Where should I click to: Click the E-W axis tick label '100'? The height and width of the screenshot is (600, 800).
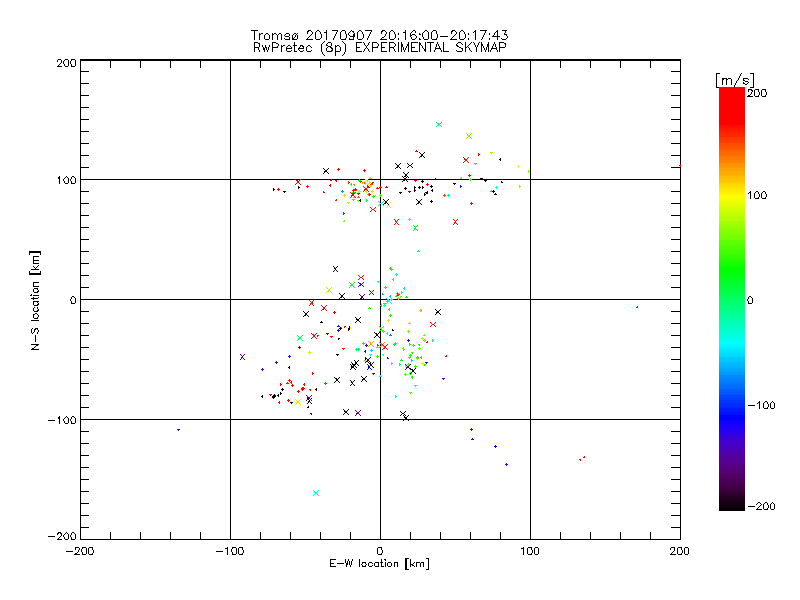530,551
